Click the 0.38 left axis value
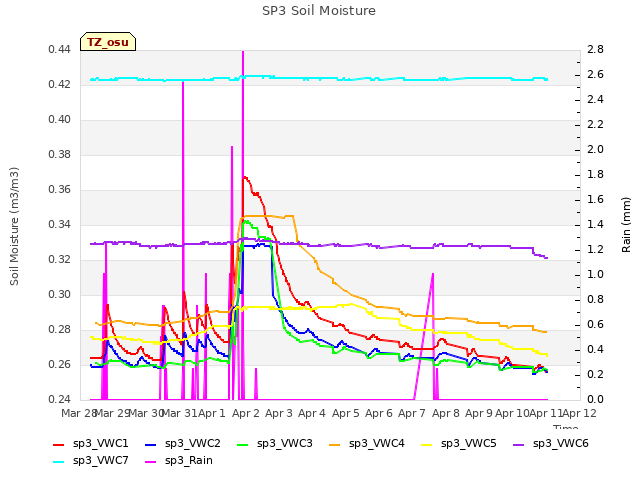640x480 pixels. click(x=60, y=155)
